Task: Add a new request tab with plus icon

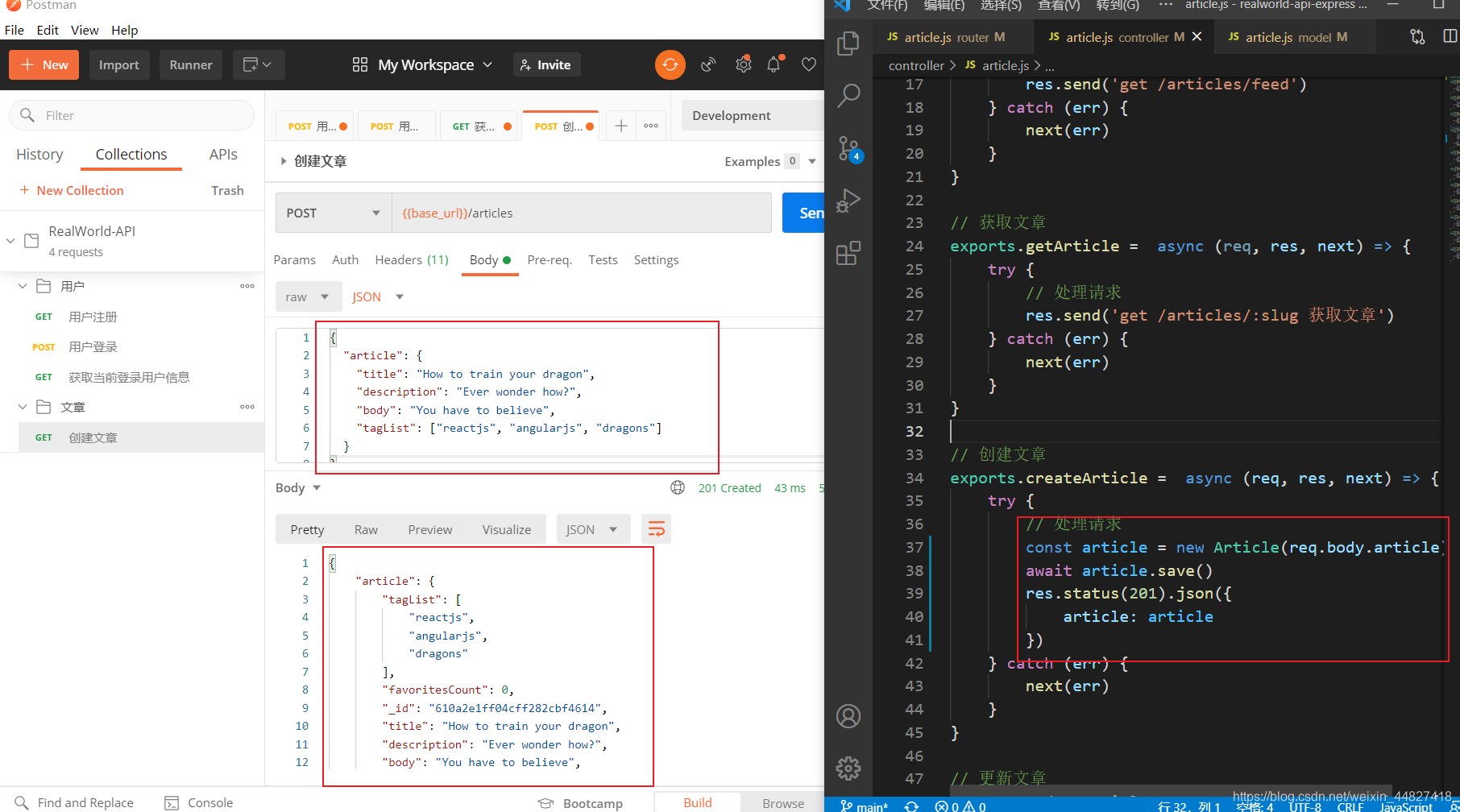Action: 621,126
